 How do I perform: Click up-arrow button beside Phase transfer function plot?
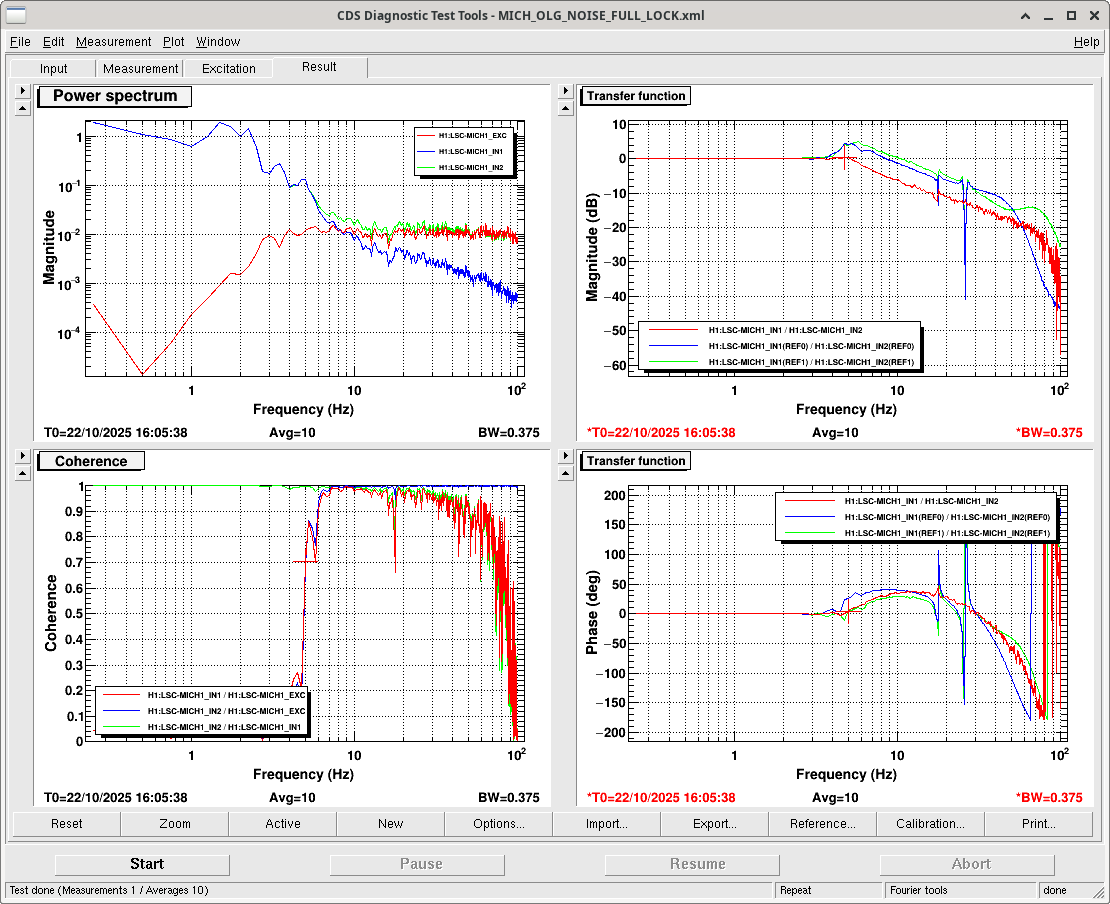click(566, 473)
